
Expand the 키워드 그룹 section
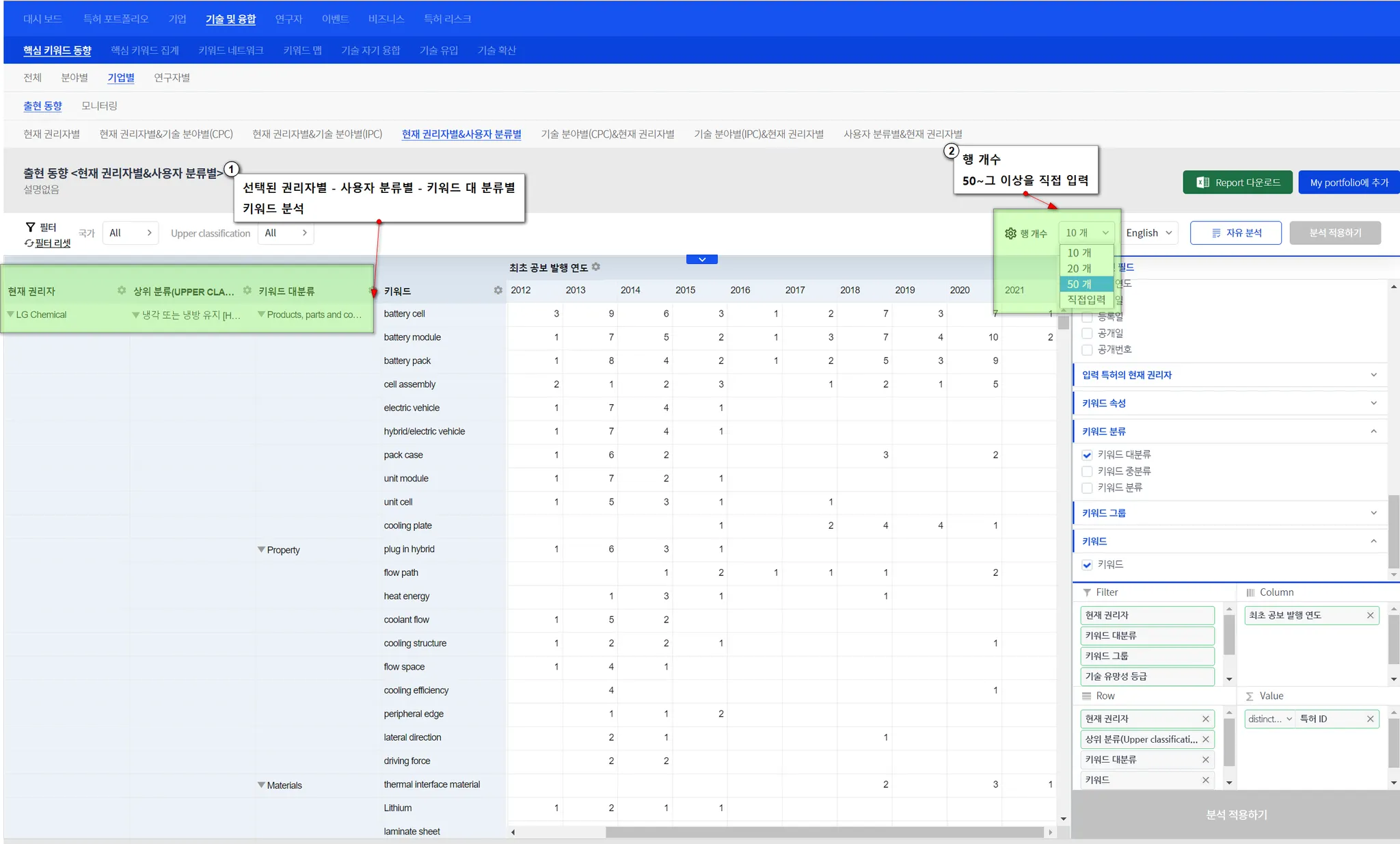[x=1373, y=513]
